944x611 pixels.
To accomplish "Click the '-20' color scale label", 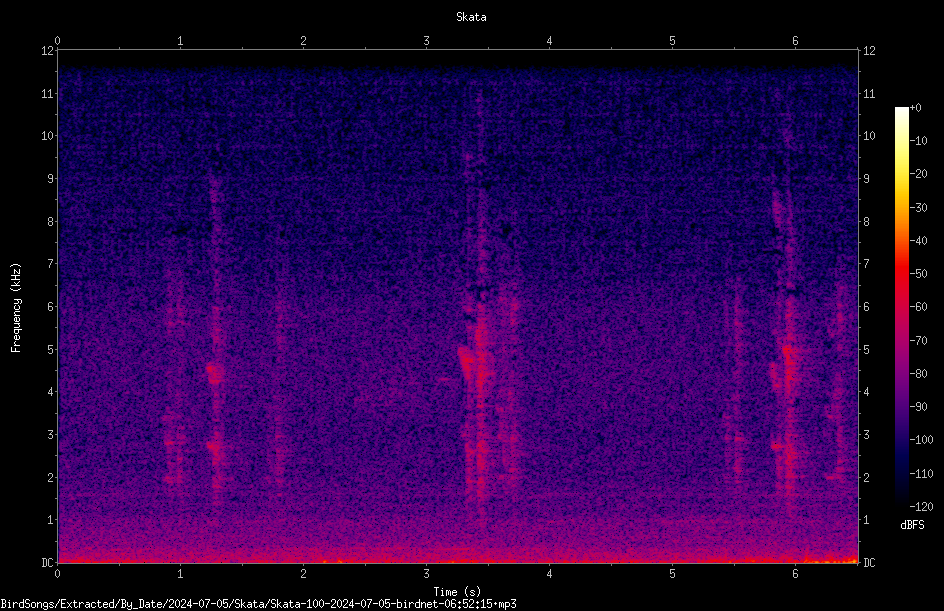I will (x=918, y=174).
